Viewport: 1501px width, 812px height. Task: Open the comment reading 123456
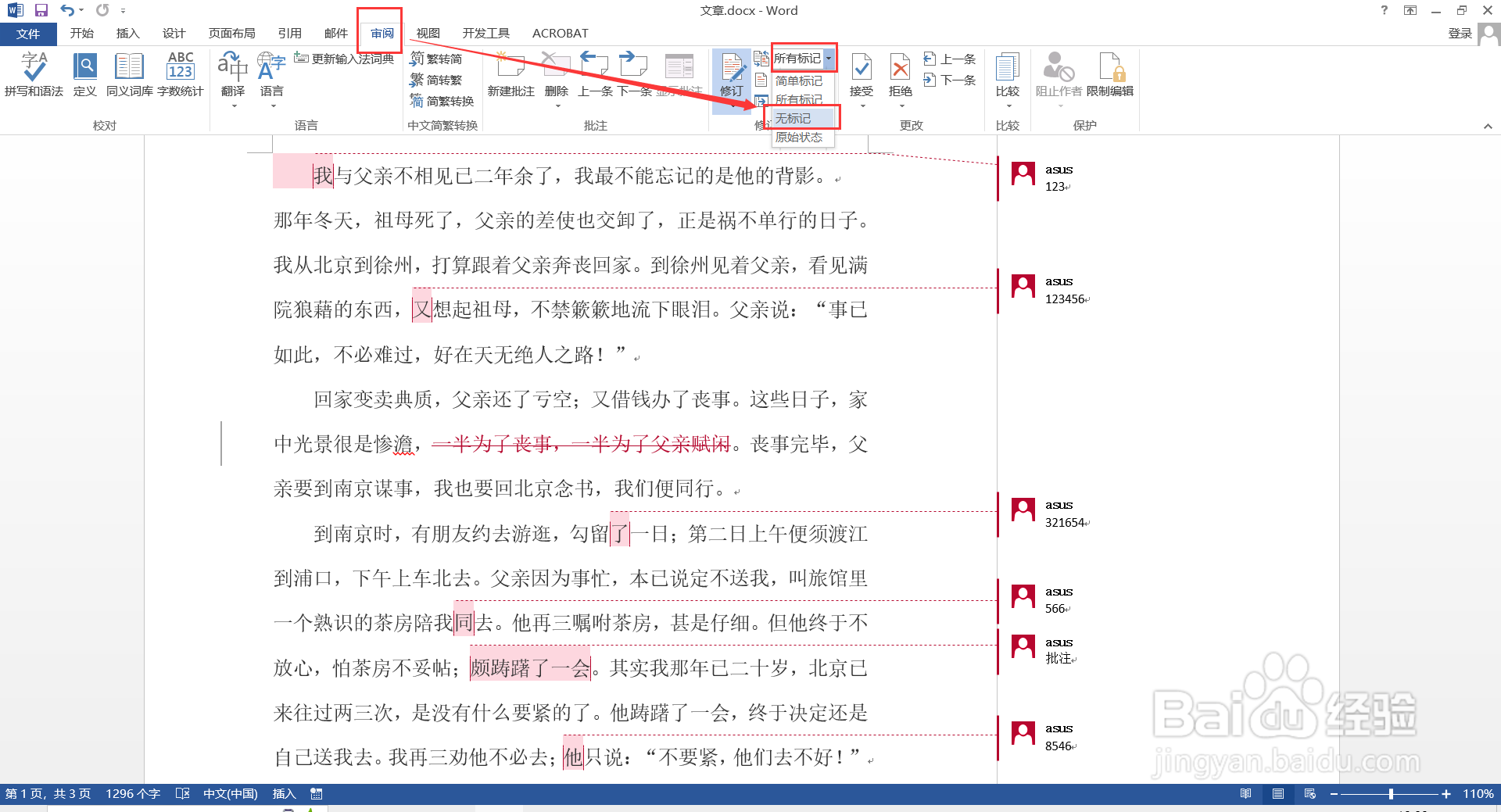point(1067,299)
